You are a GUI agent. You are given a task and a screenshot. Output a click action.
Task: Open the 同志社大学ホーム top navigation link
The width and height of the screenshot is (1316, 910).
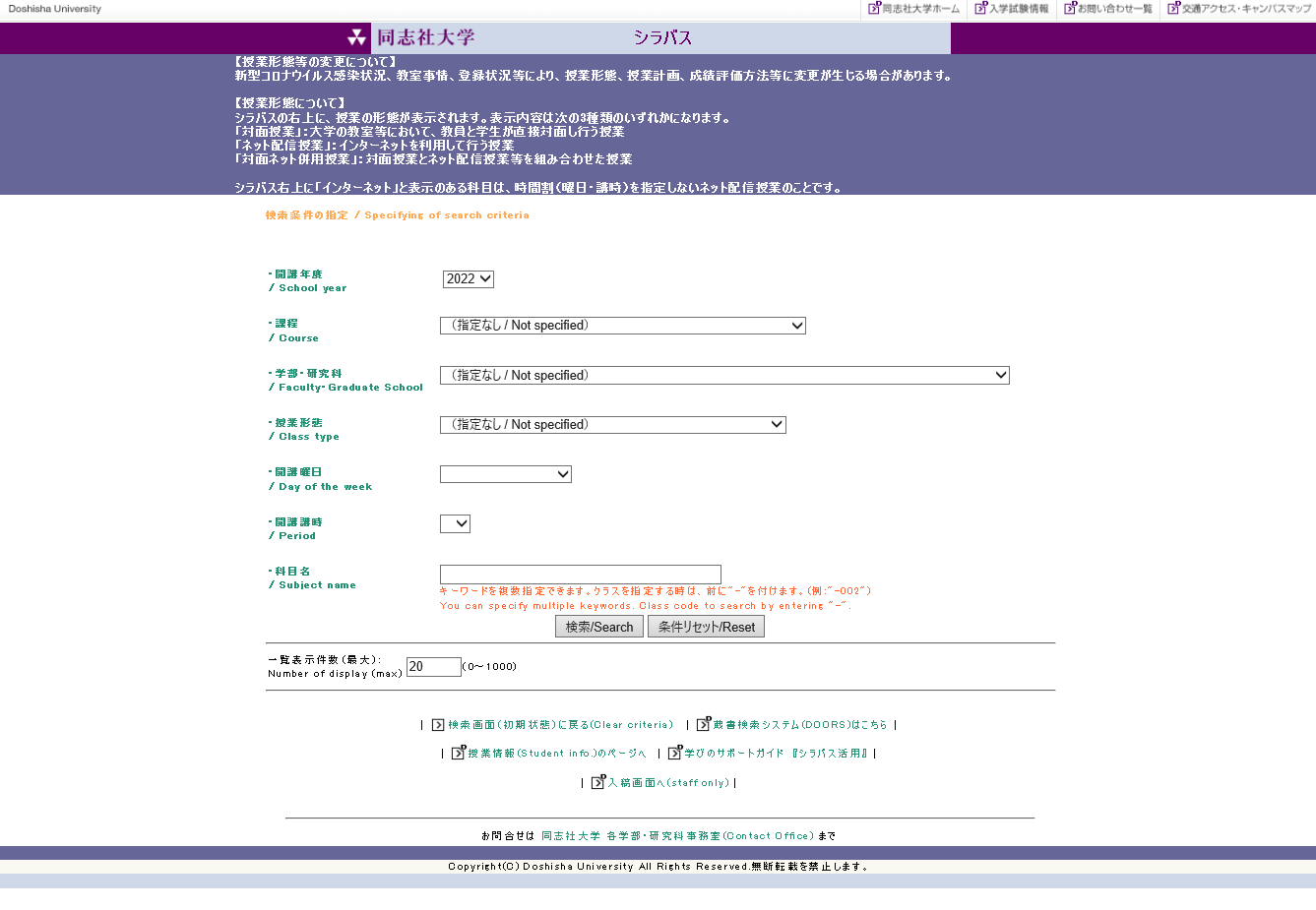920,9
